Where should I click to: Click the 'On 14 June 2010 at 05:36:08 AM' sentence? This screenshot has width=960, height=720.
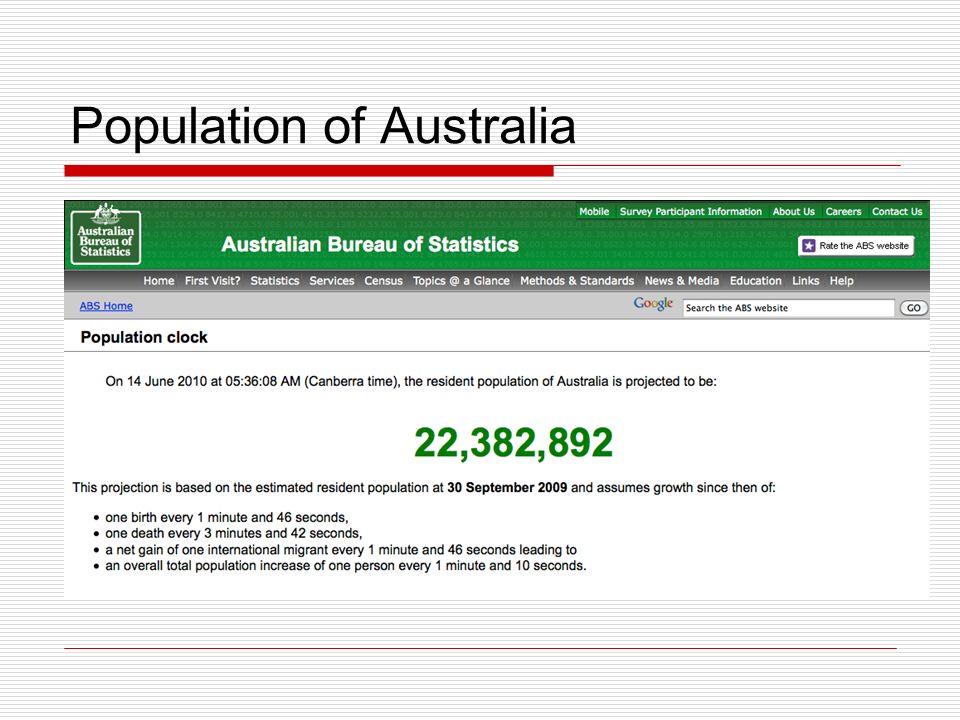pyautogui.click(x=411, y=381)
